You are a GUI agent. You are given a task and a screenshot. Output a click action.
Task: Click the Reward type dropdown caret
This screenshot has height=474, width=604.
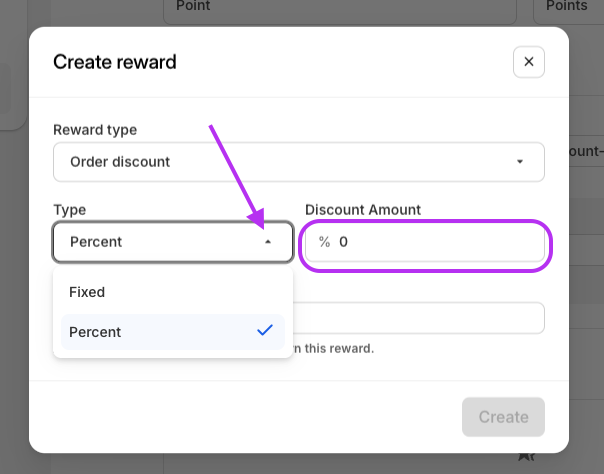point(520,162)
